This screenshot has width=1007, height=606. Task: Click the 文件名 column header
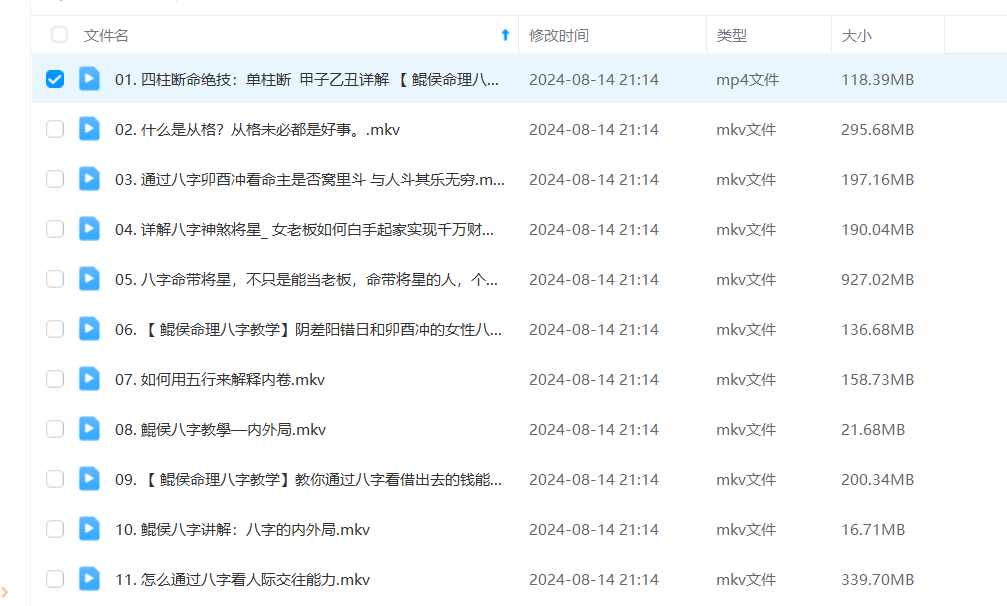107,35
